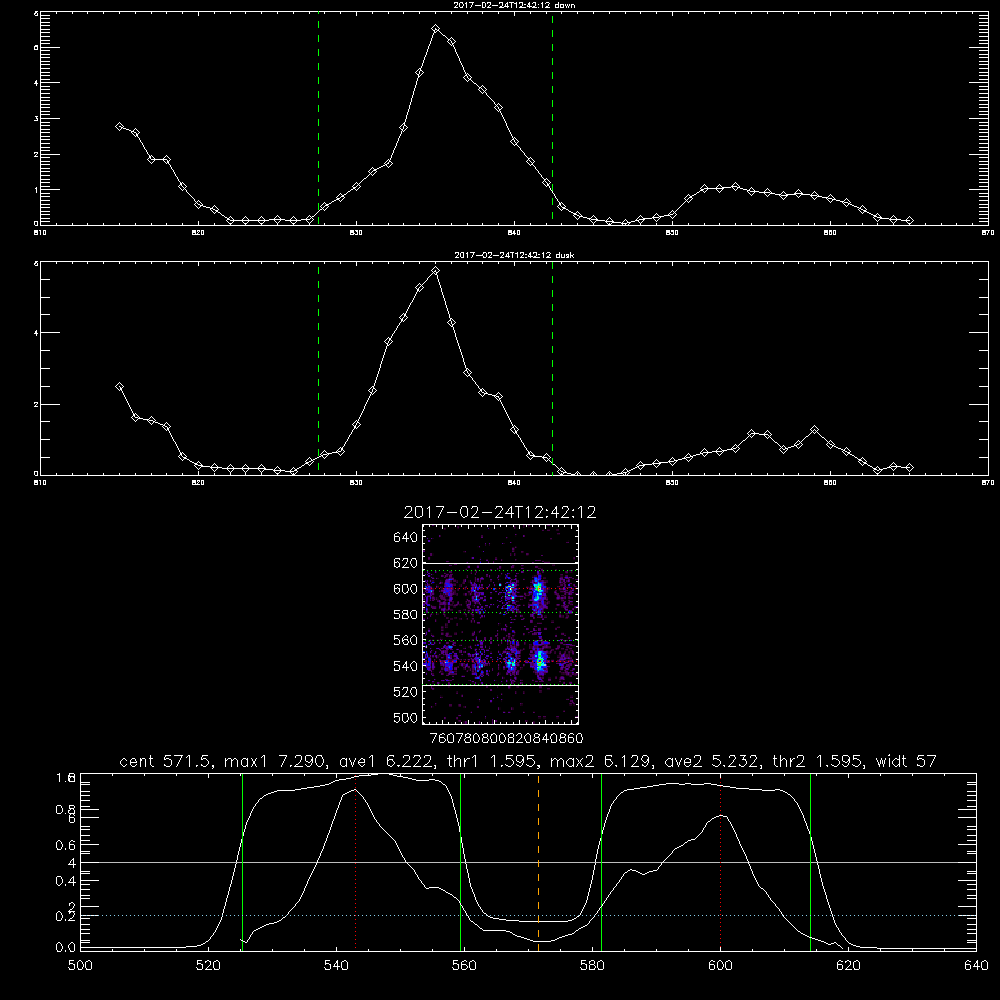The image size is (1000, 1000).
Task: Click the dotted horizontal threshold line in bottom plot
Action: pyautogui.click(x=528, y=916)
